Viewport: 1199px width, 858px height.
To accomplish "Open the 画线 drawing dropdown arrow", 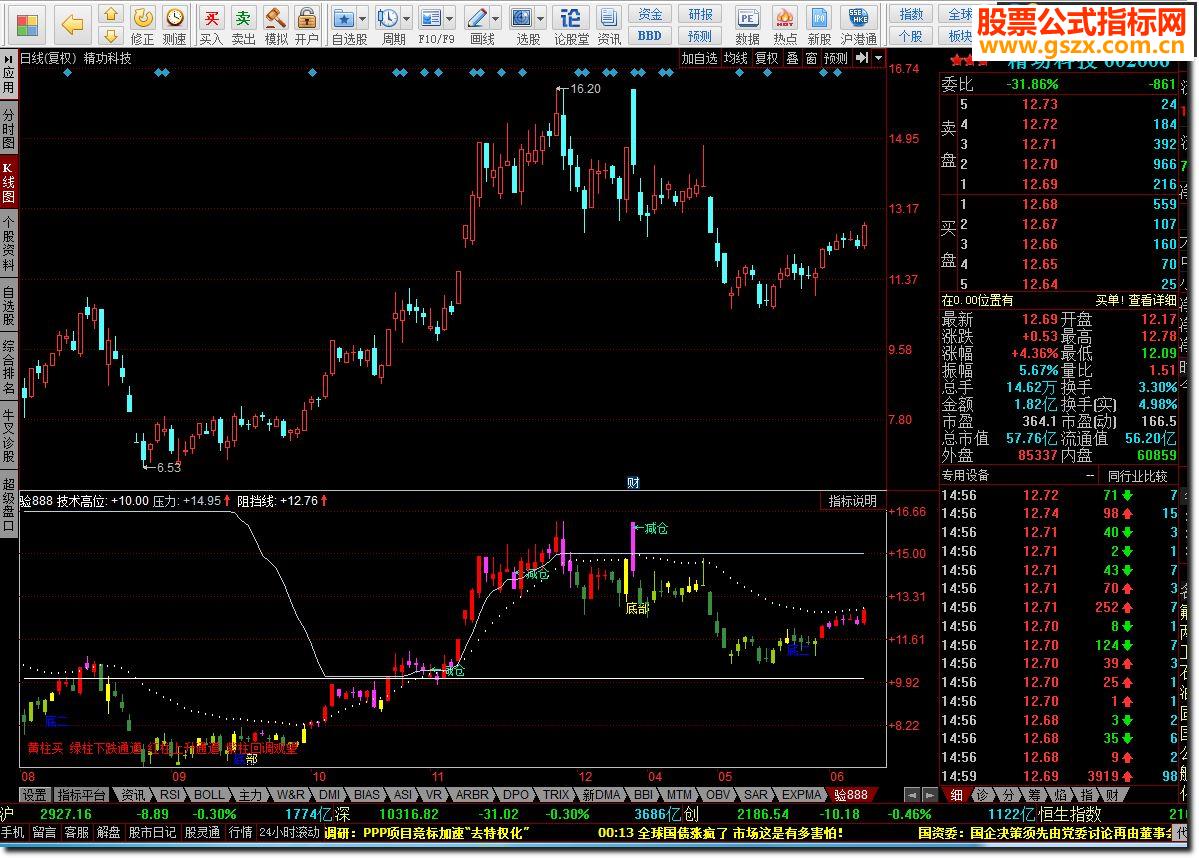I will [495, 18].
